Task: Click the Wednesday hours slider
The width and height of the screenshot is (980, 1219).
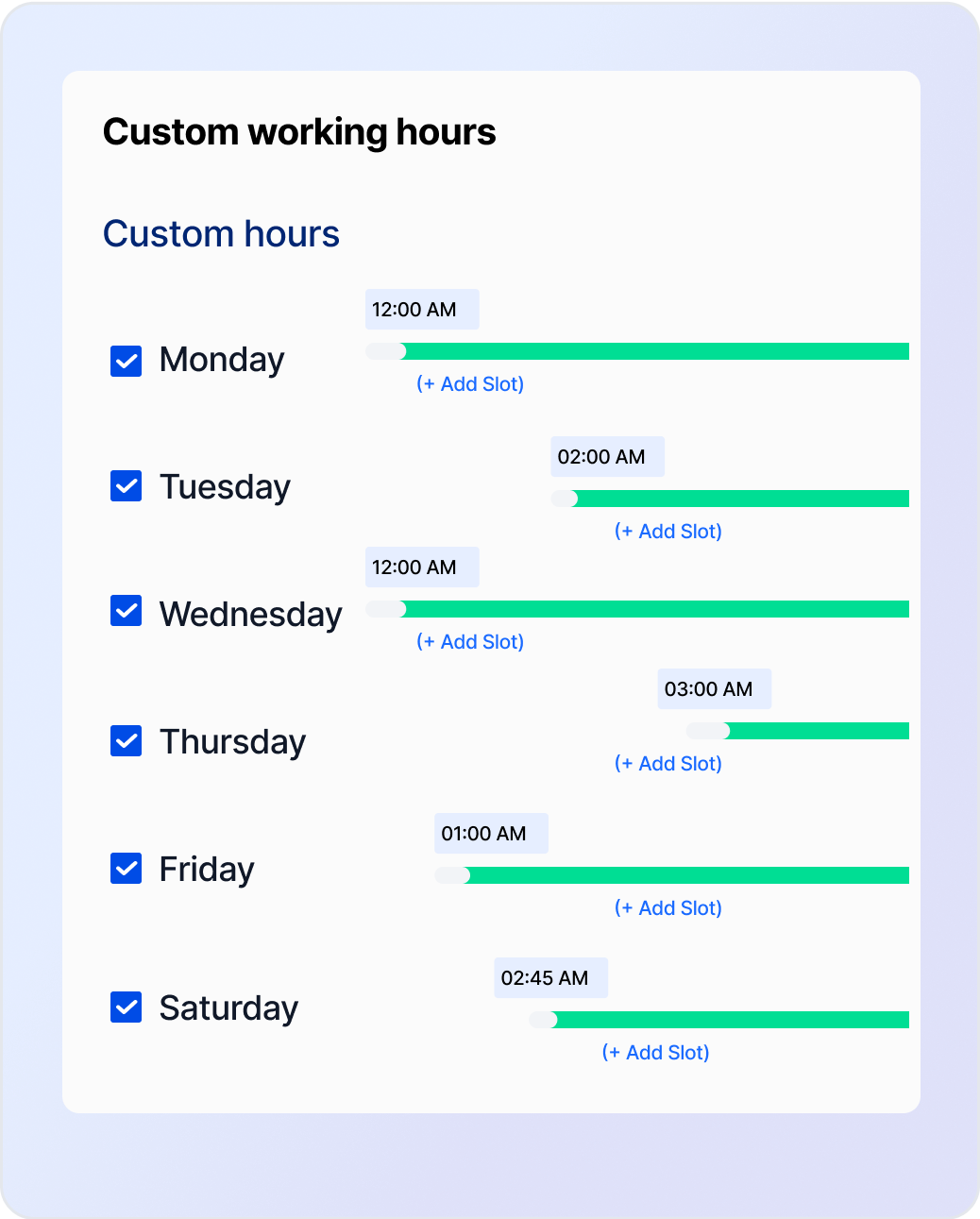Action: pos(387,609)
